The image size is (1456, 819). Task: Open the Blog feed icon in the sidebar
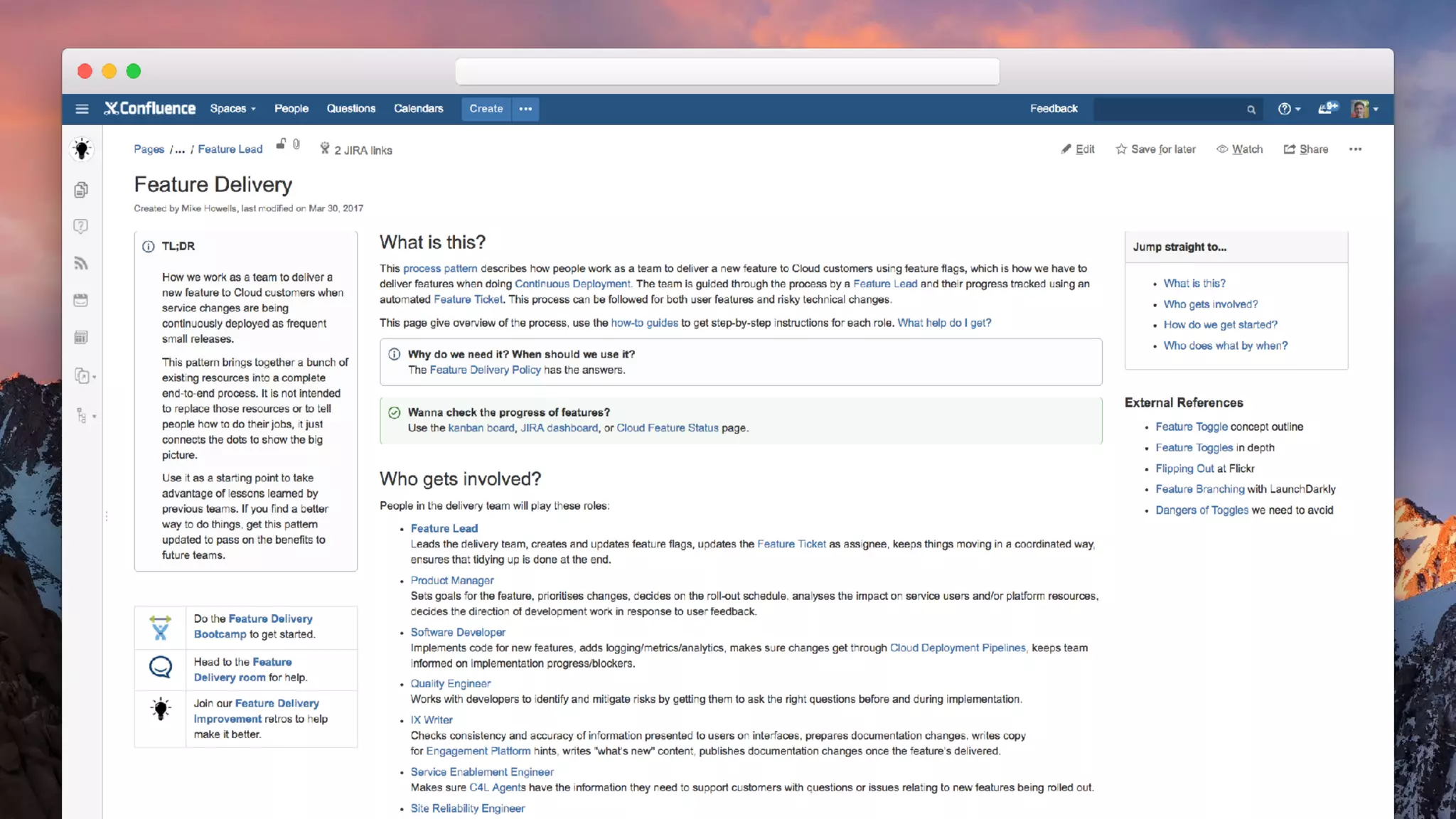tap(81, 264)
